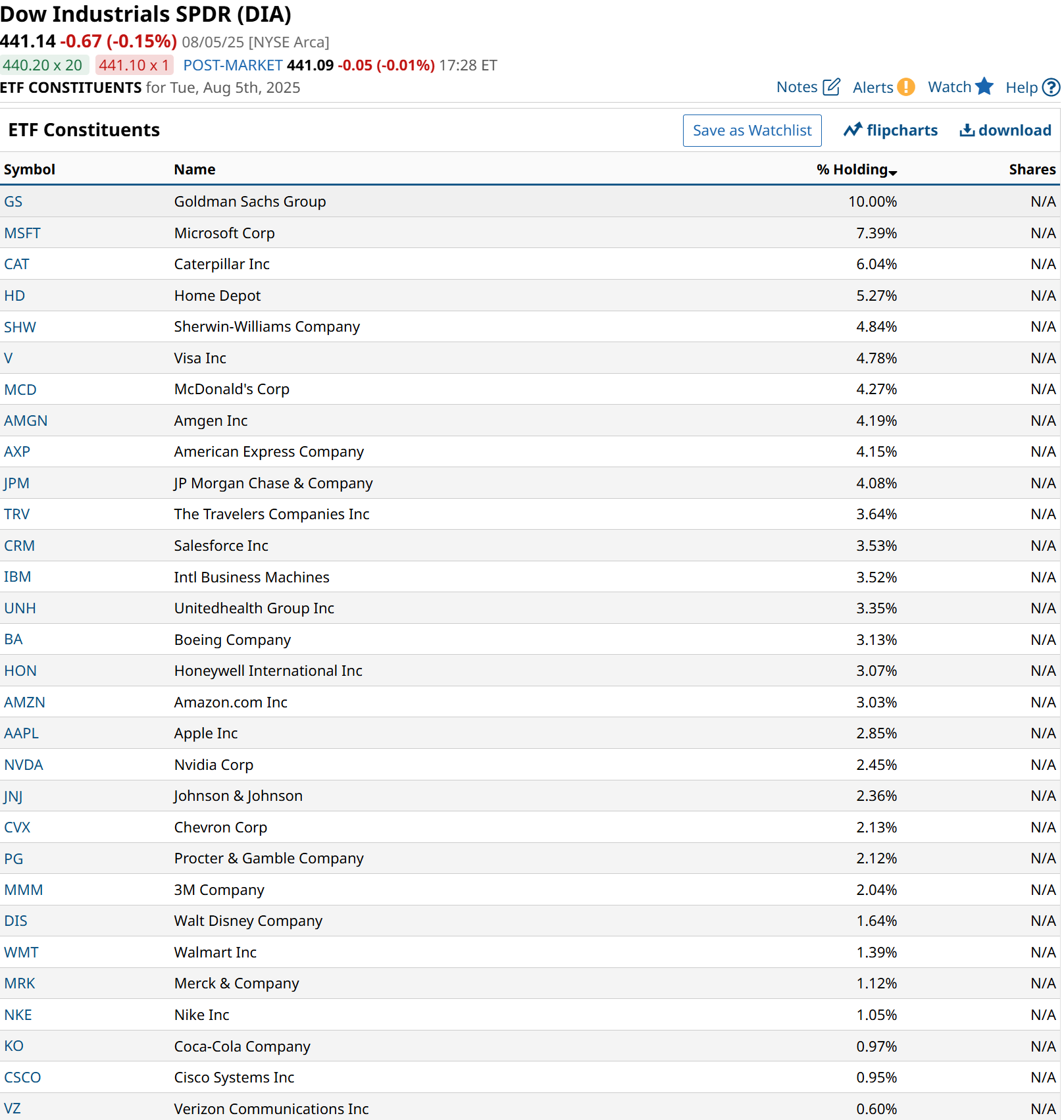Select the 7.39% holding value

(876, 233)
